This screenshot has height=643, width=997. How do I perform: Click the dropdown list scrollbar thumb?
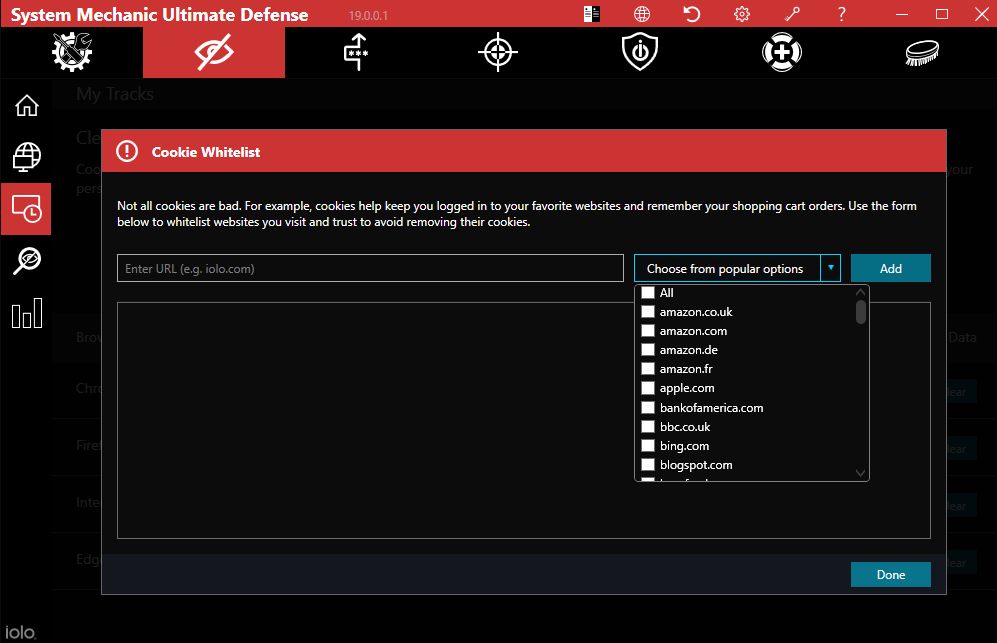coord(860,312)
